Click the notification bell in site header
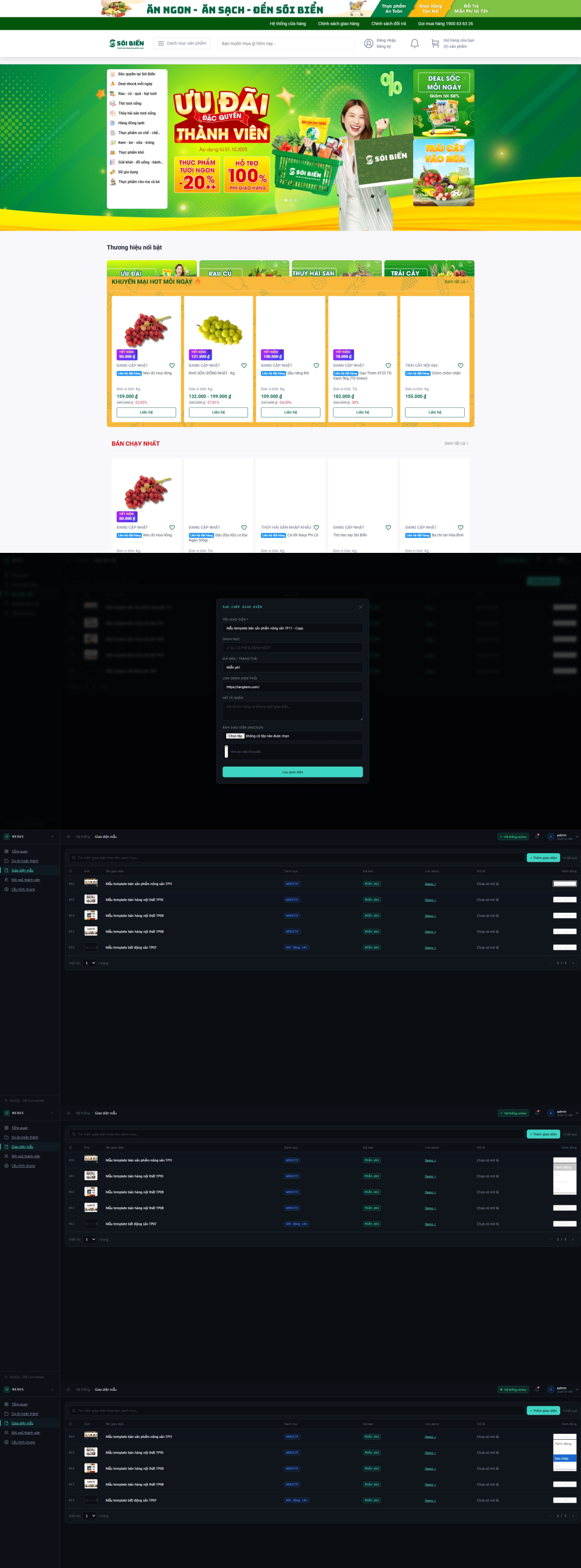This screenshot has height=1568, width=581. pos(415,43)
